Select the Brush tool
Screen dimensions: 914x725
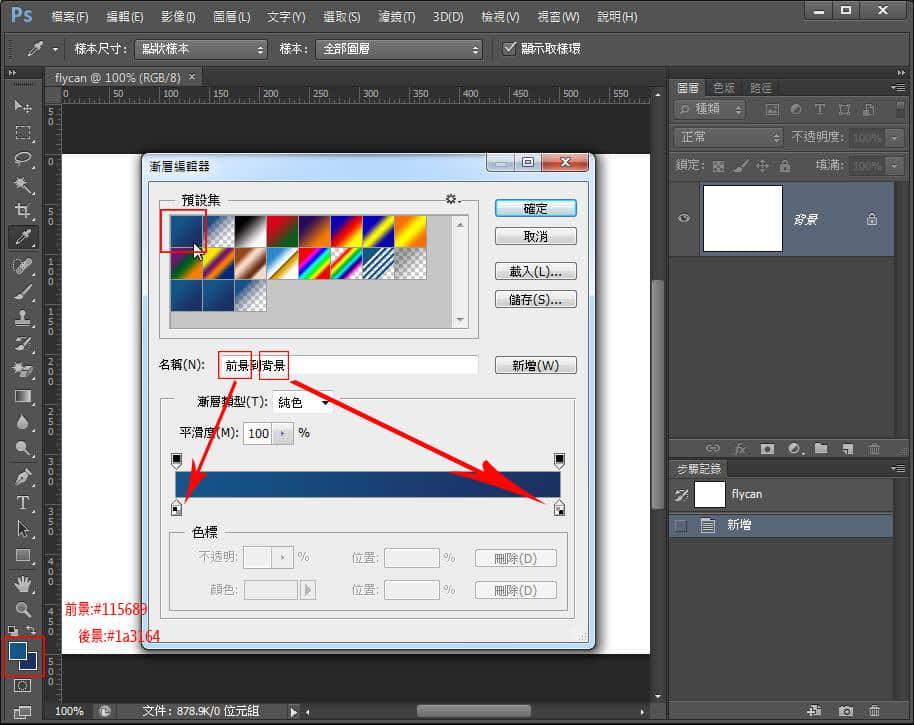pos(23,291)
